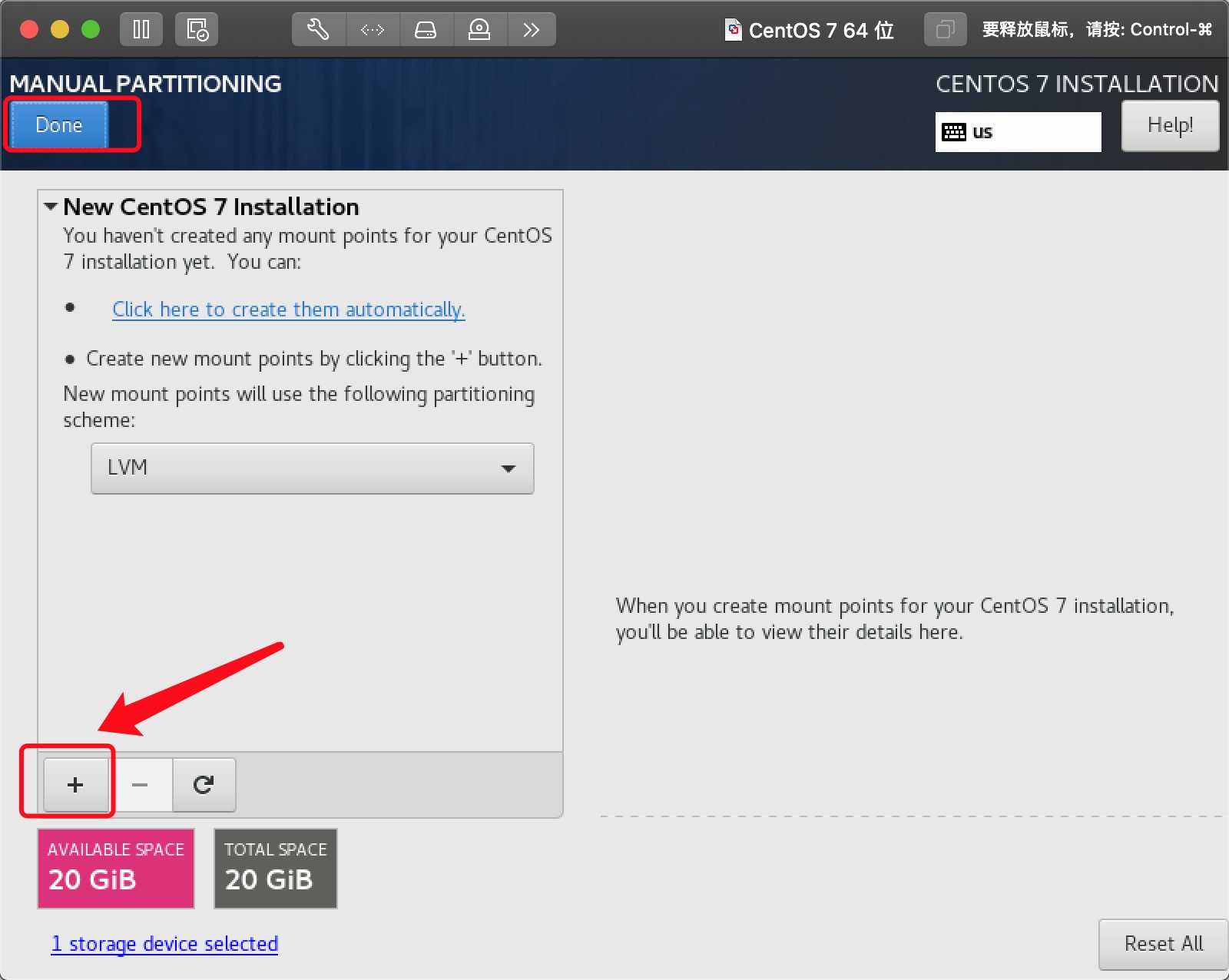Open VM settings wrench icon
This screenshot has height=980, width=1229.
[x=319, y=30]
